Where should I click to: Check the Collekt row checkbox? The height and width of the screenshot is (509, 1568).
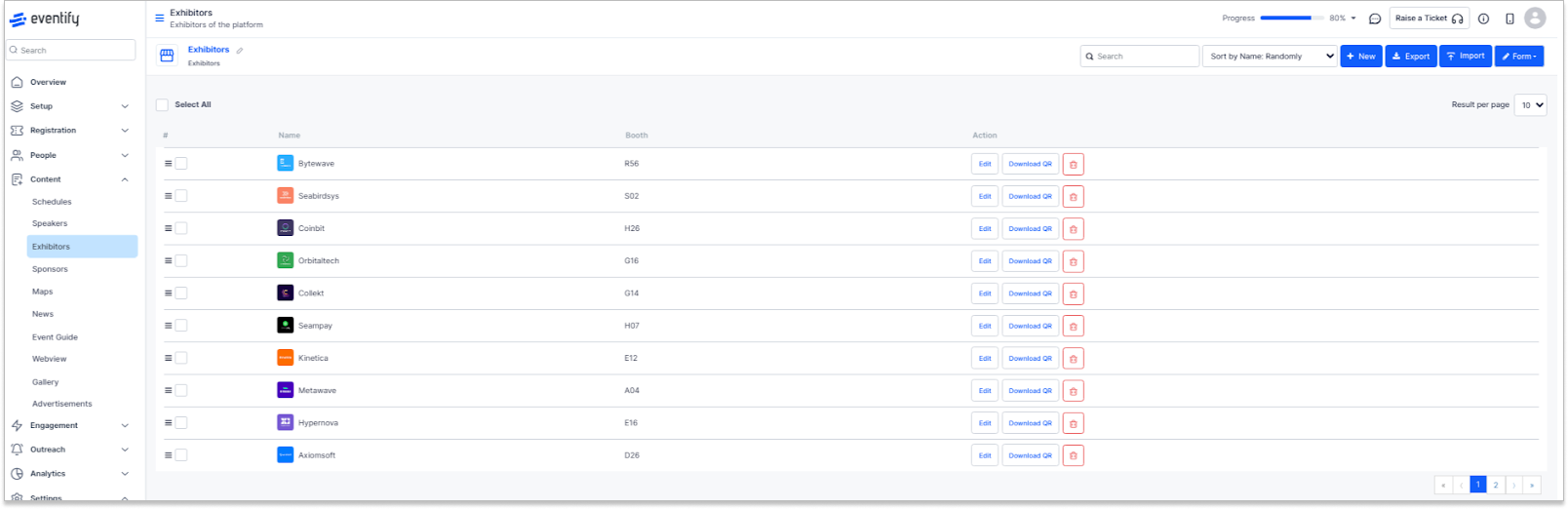click(x=180, y=294)
